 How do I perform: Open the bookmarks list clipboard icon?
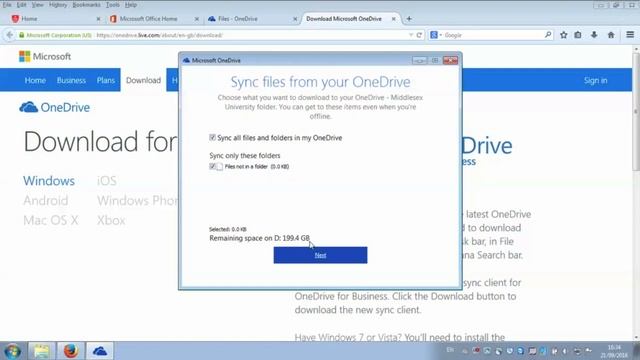coord(578,35)
